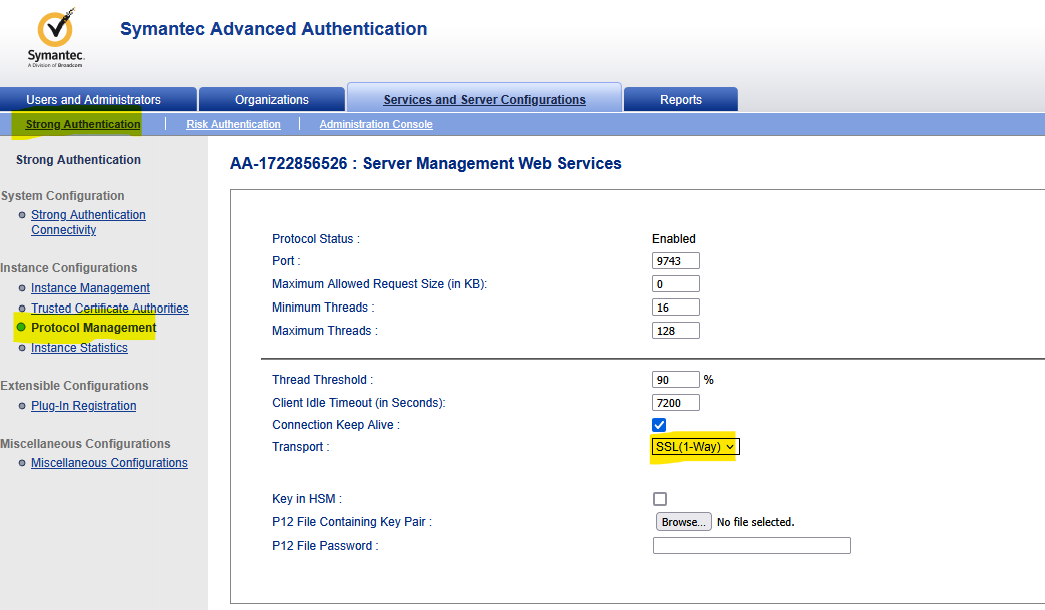This screenshot has width=1045, height=610.
Task: Click the Port number input field
Action: (x=675, y=261)
